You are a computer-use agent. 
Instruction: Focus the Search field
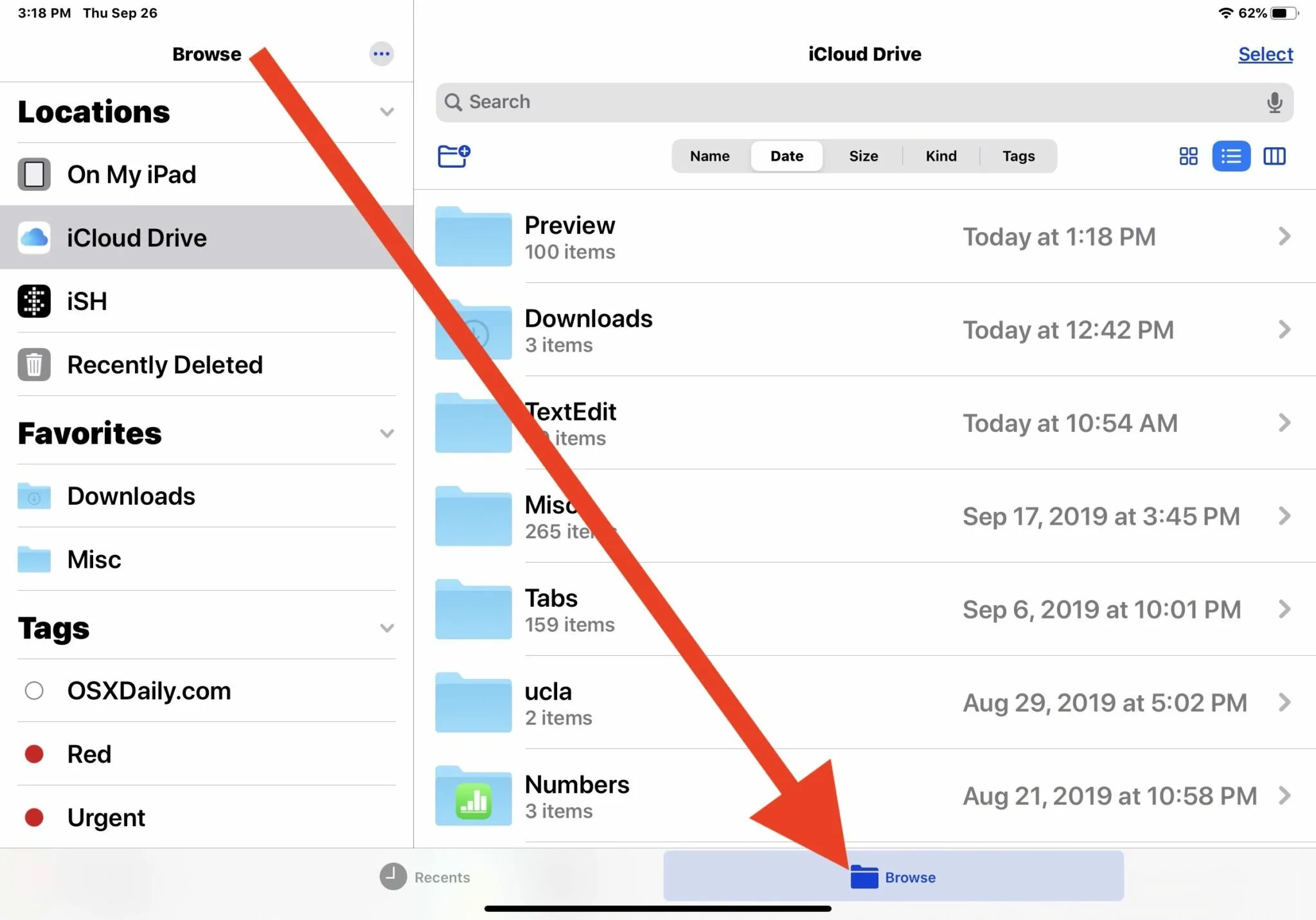864,102
